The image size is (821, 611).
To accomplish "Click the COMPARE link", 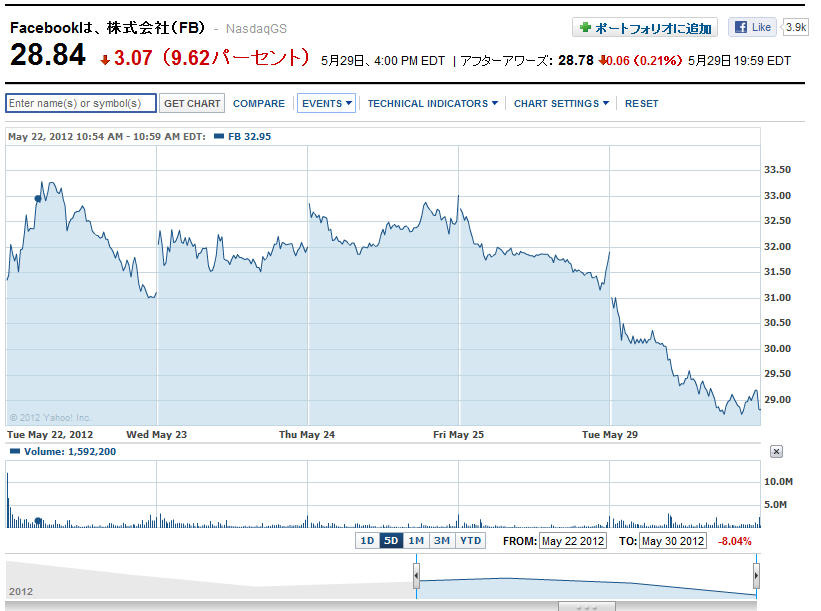I will 259,104.
